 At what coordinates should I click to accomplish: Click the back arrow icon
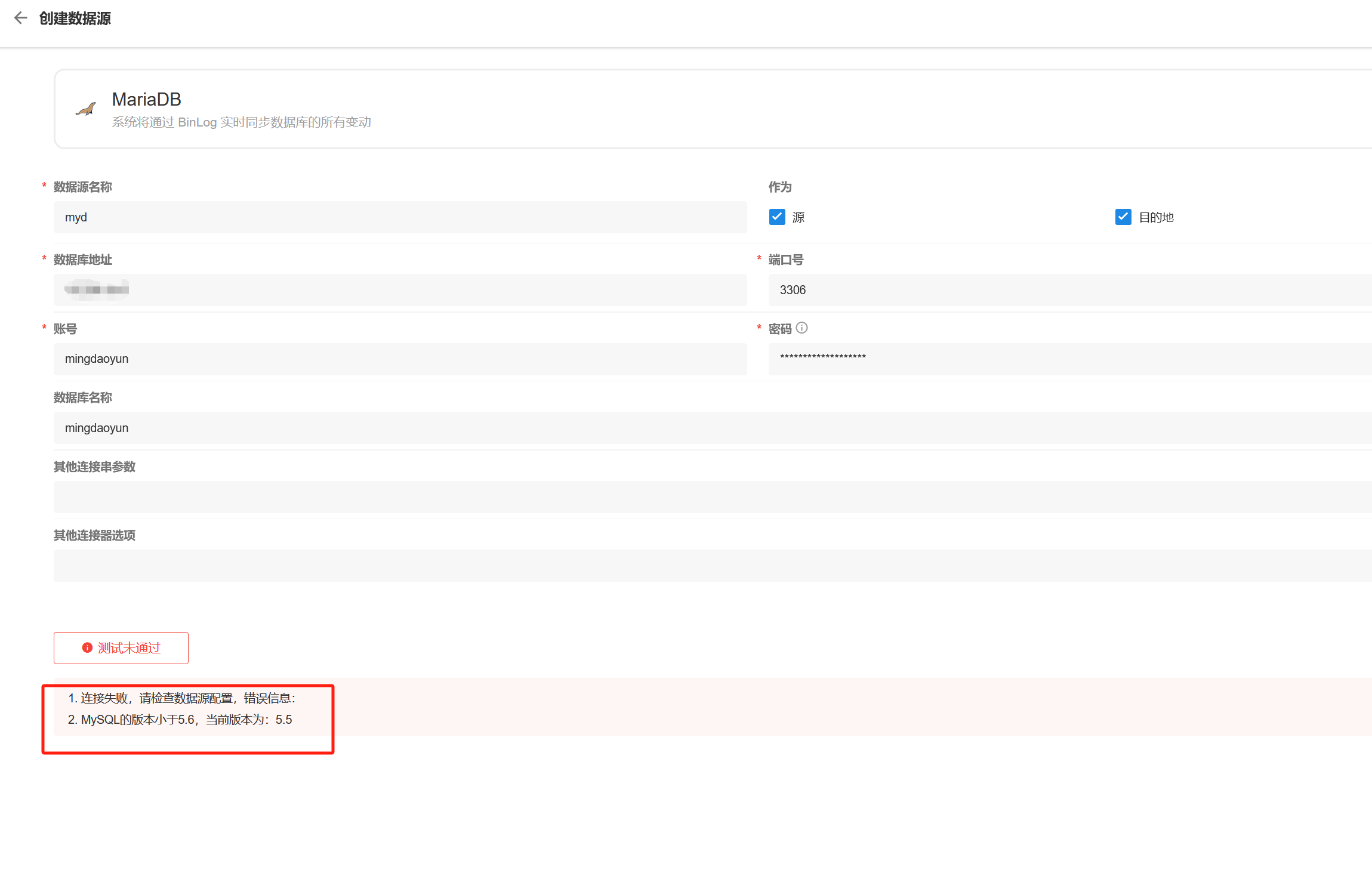pyautogui.click(x=21, y=18)
